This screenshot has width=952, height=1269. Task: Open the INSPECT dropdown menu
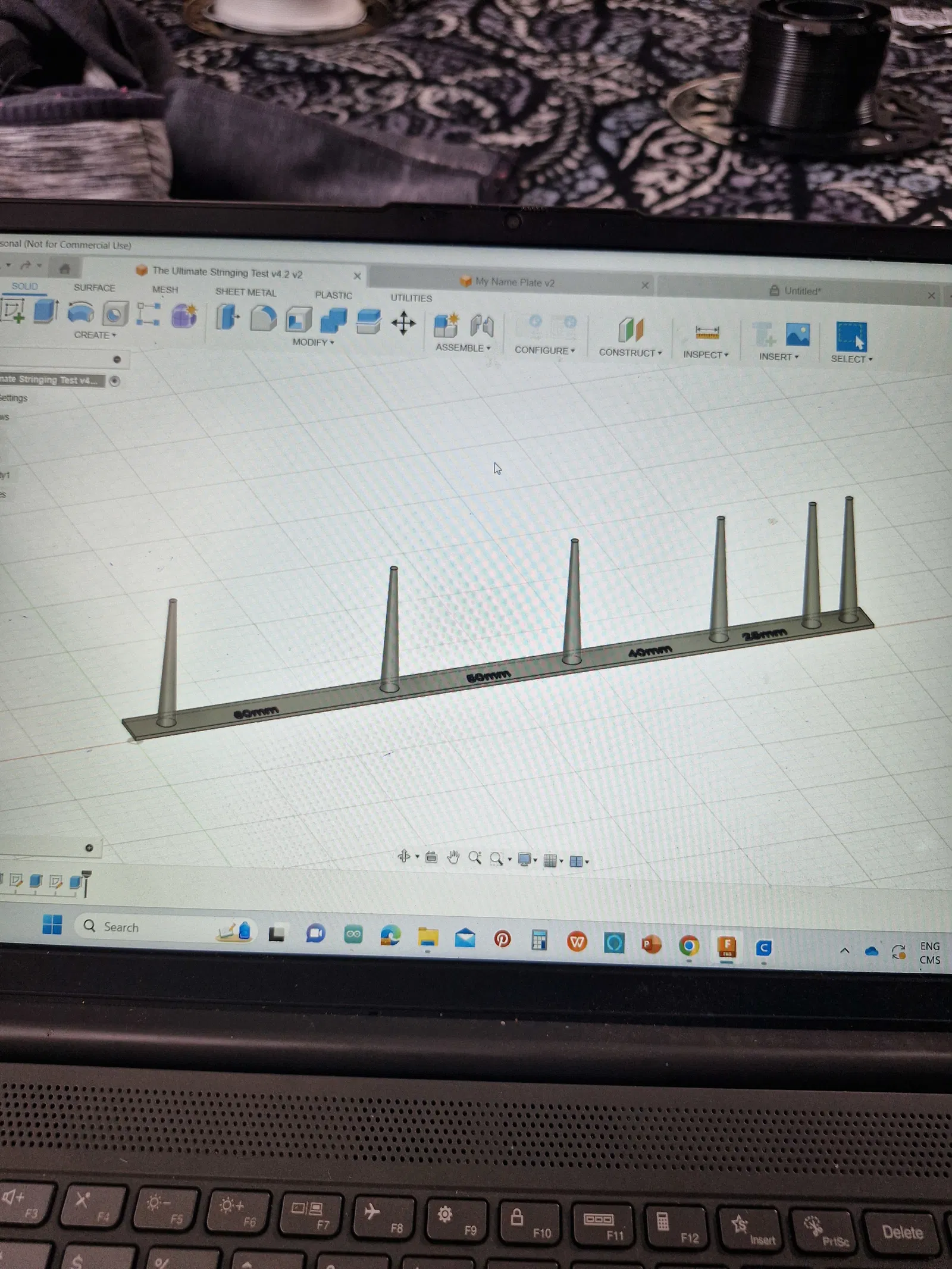click(706, 355)
